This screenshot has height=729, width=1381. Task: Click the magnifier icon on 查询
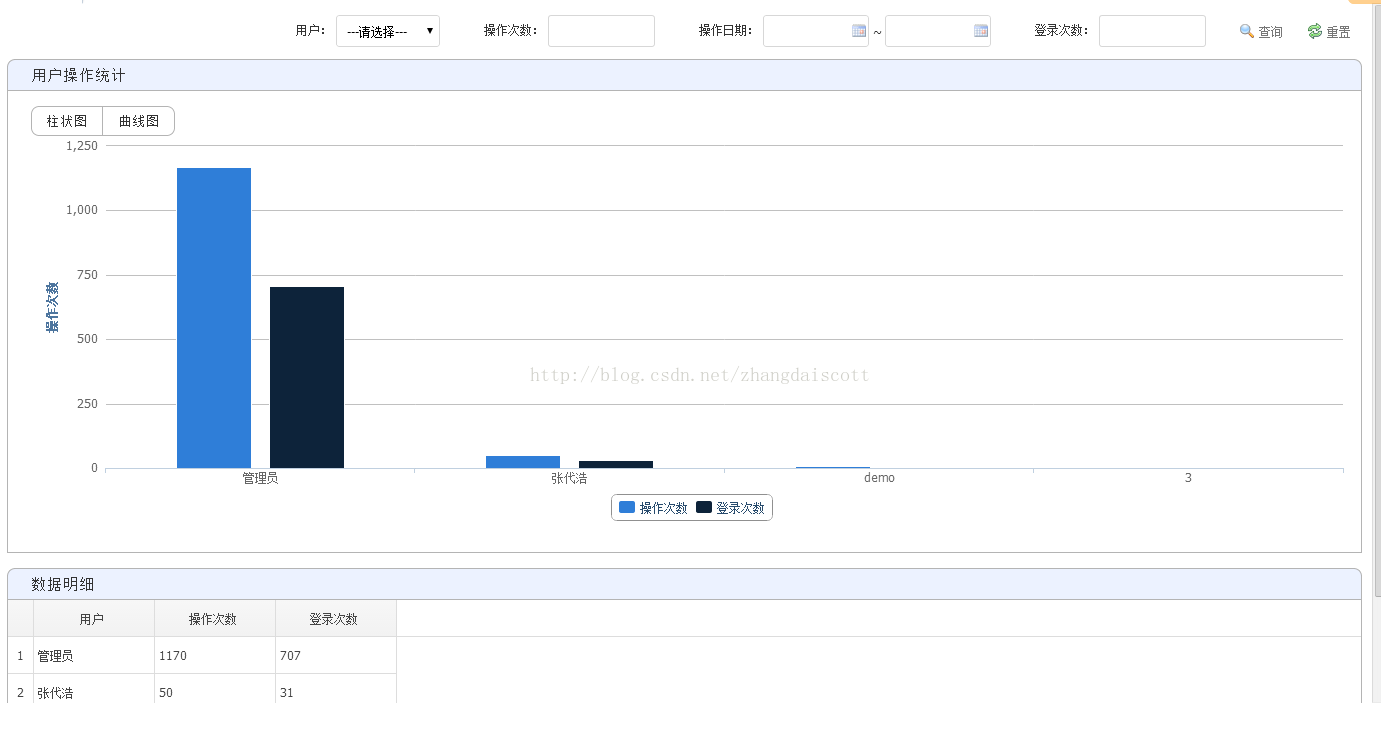click(x=1247, y=31)
